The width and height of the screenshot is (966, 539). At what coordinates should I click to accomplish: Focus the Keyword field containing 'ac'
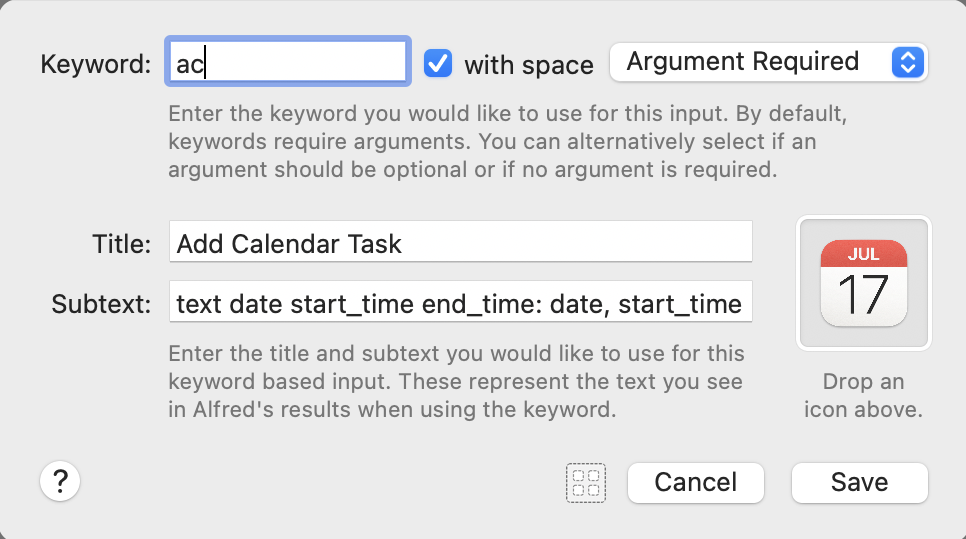tap(288, 62)
